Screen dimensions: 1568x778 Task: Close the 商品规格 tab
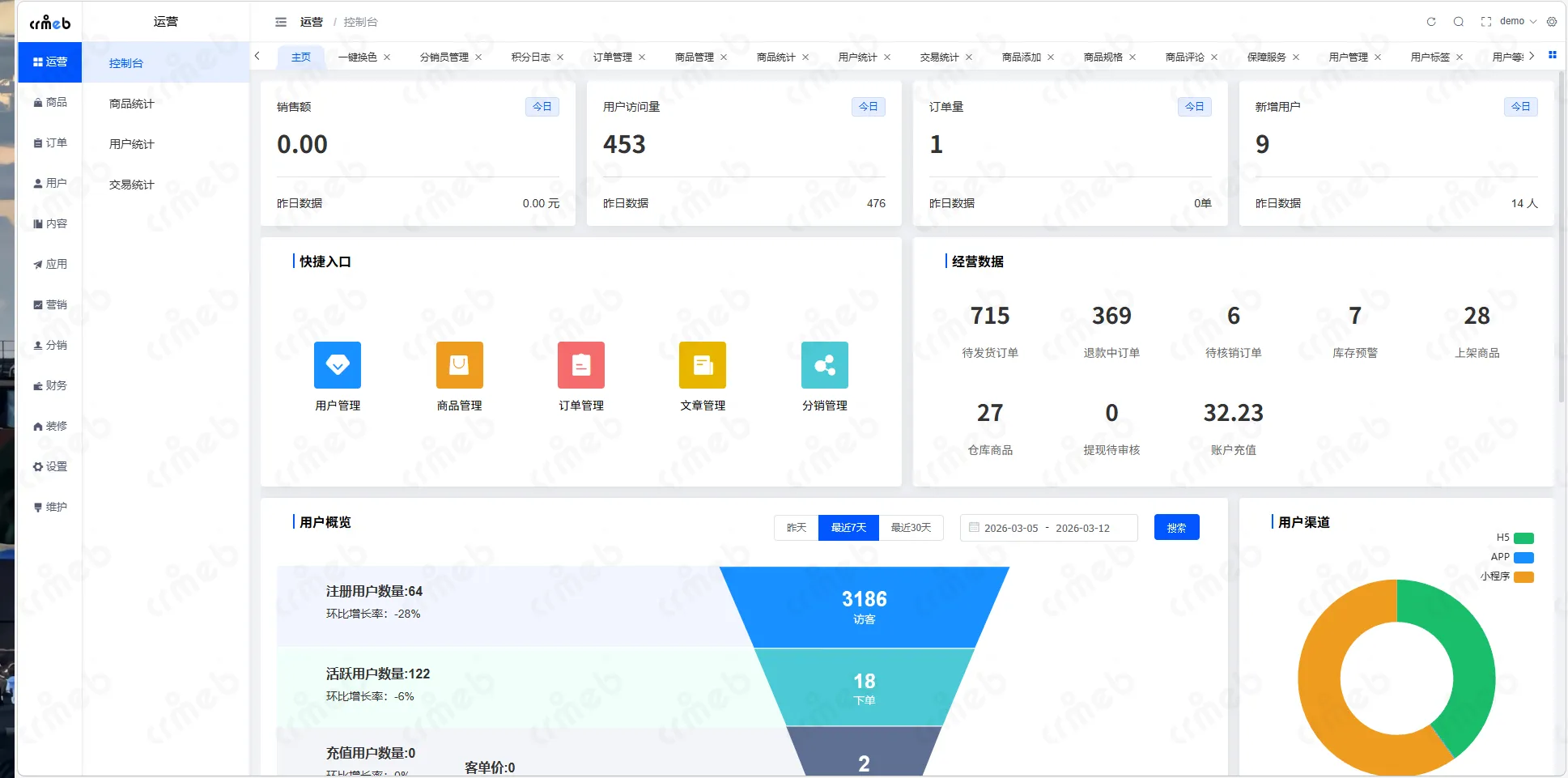[1132, 57]
